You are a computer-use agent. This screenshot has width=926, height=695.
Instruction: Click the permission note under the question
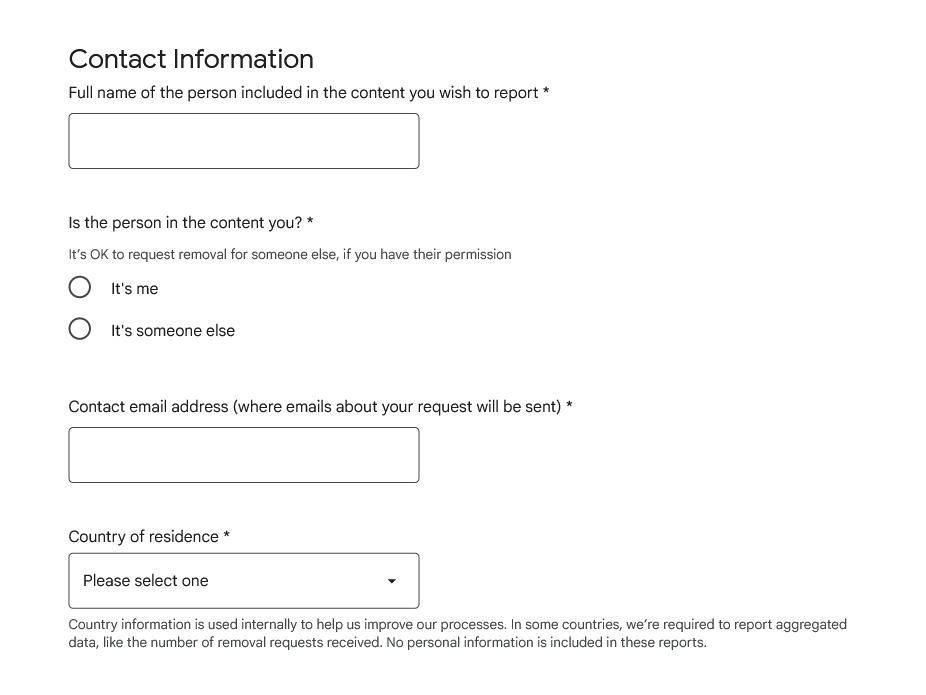click(289, 254)
